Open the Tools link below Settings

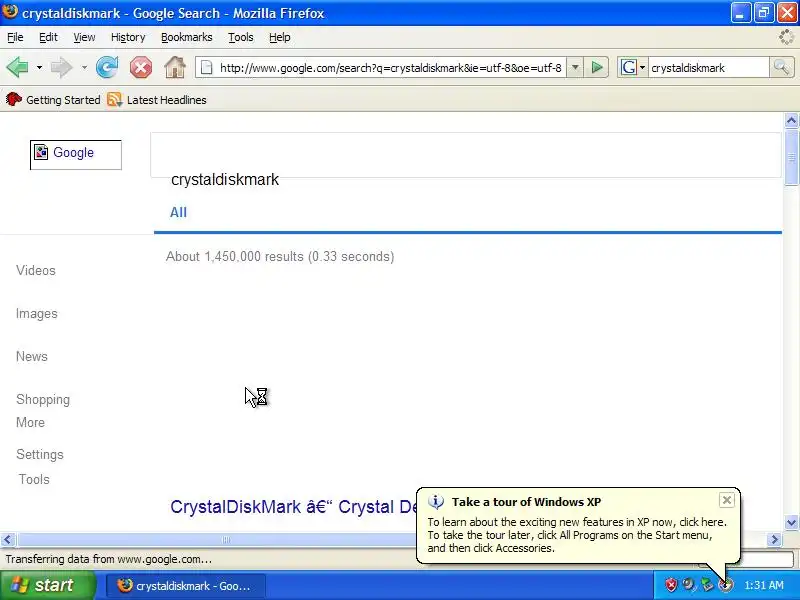click(x=34, y=479)
